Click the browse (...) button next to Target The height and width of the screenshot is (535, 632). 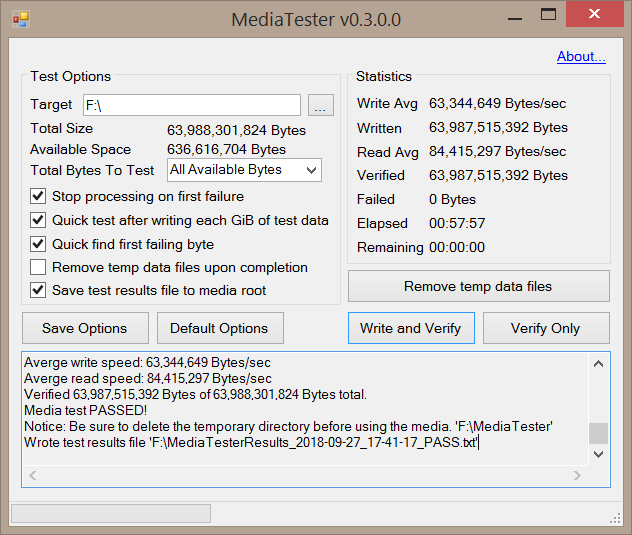pyautogui.click(x=320, y=105)
